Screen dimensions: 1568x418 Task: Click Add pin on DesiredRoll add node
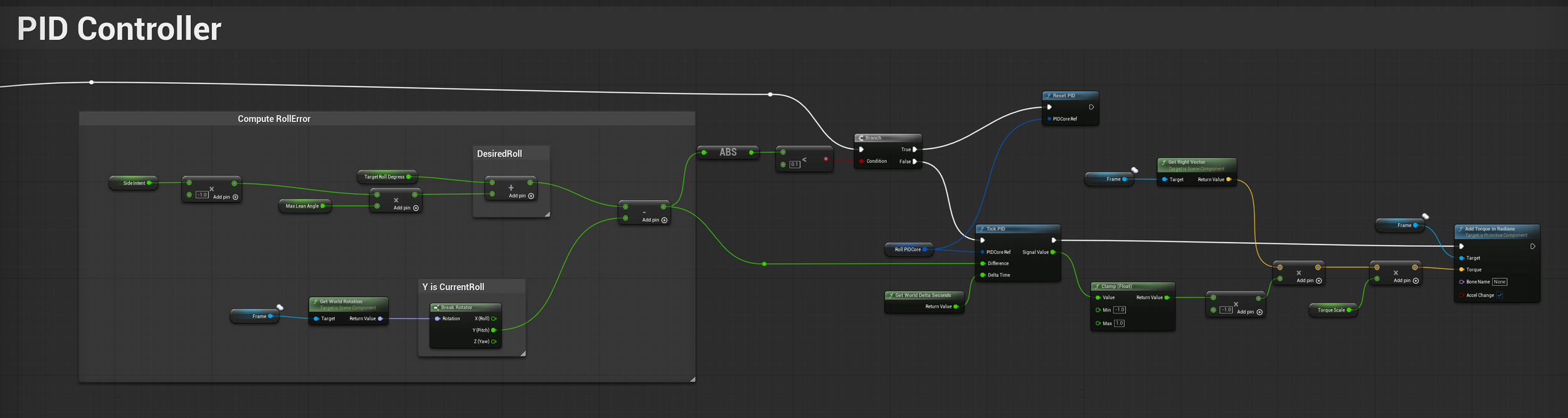[x=521, y=196]
